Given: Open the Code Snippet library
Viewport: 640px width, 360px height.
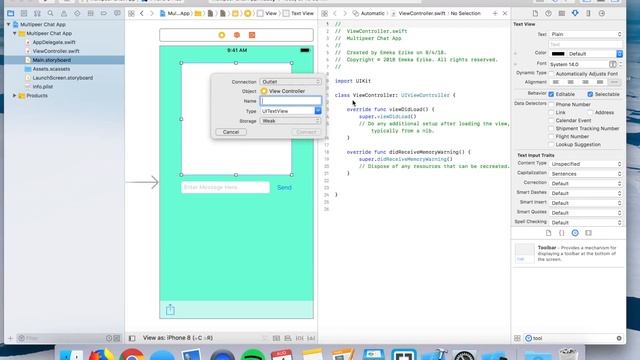Looking at the screenshot, I should click(562, 233).
